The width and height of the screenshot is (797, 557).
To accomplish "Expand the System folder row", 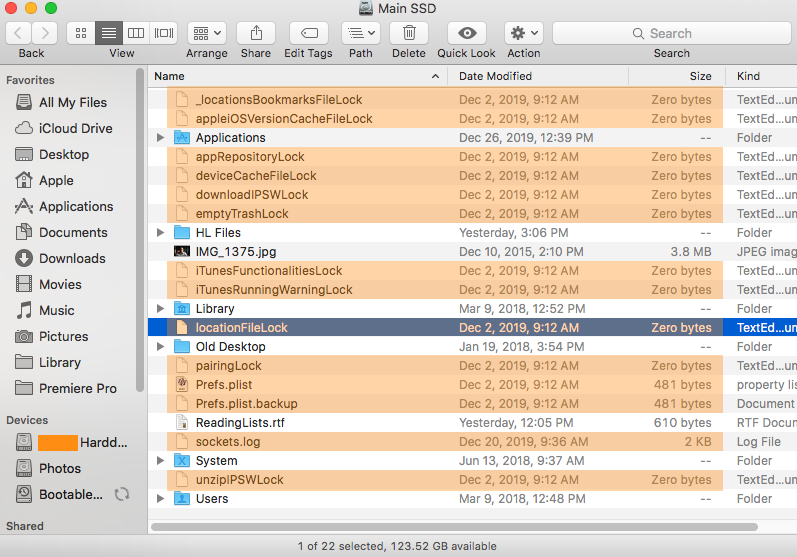I will [x=160, y=460].
